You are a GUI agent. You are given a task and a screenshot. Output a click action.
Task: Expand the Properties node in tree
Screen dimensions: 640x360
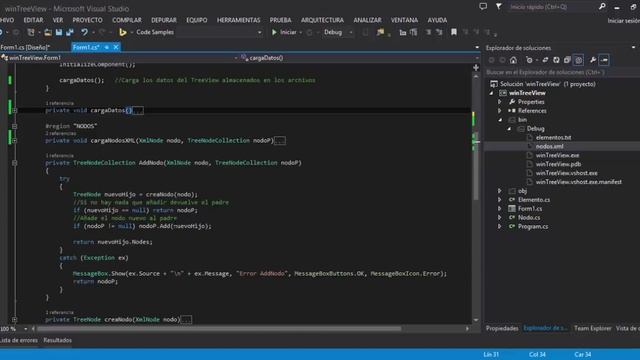point(500,102)
